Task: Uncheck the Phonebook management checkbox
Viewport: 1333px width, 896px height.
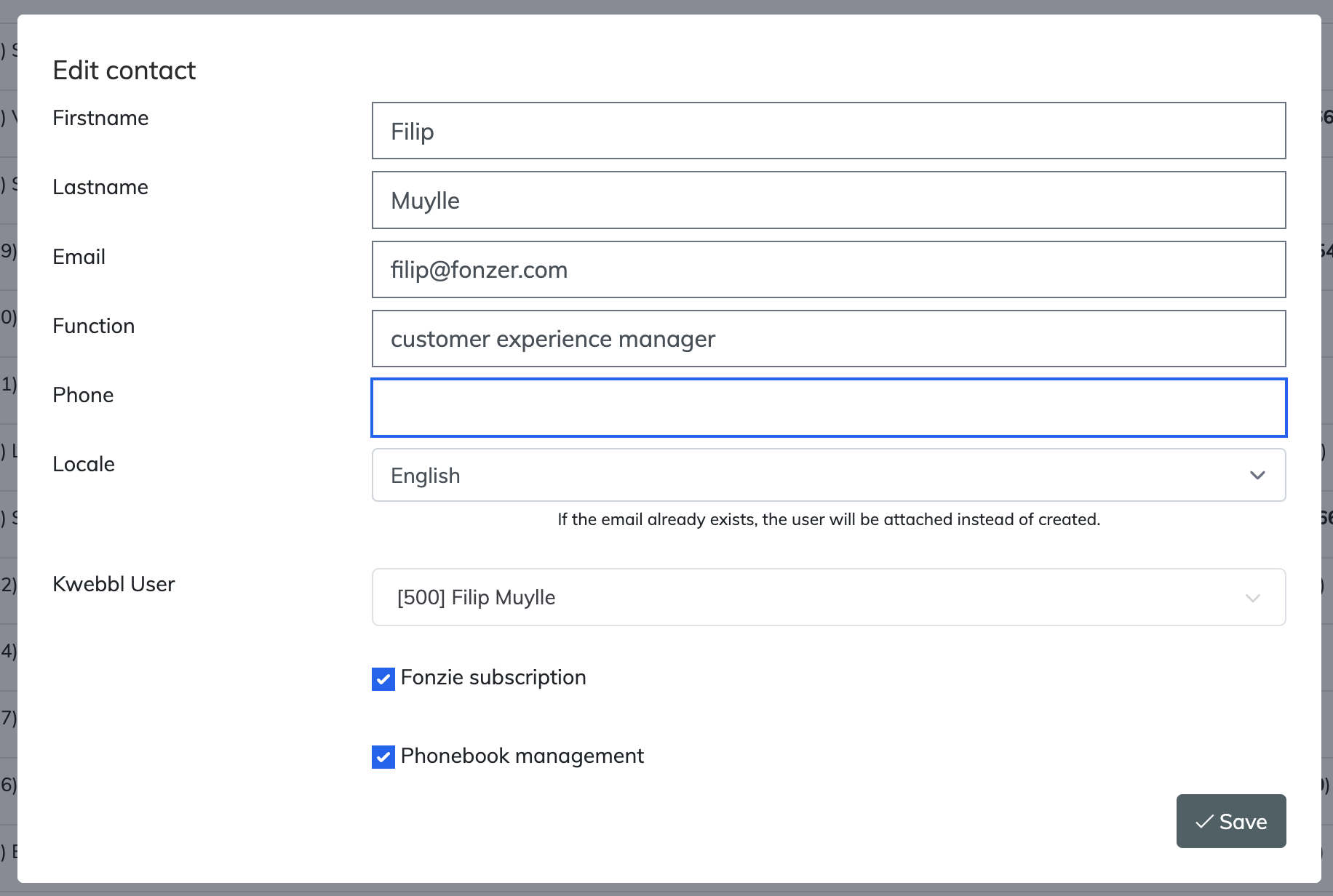Action: [x=383, y=757]
